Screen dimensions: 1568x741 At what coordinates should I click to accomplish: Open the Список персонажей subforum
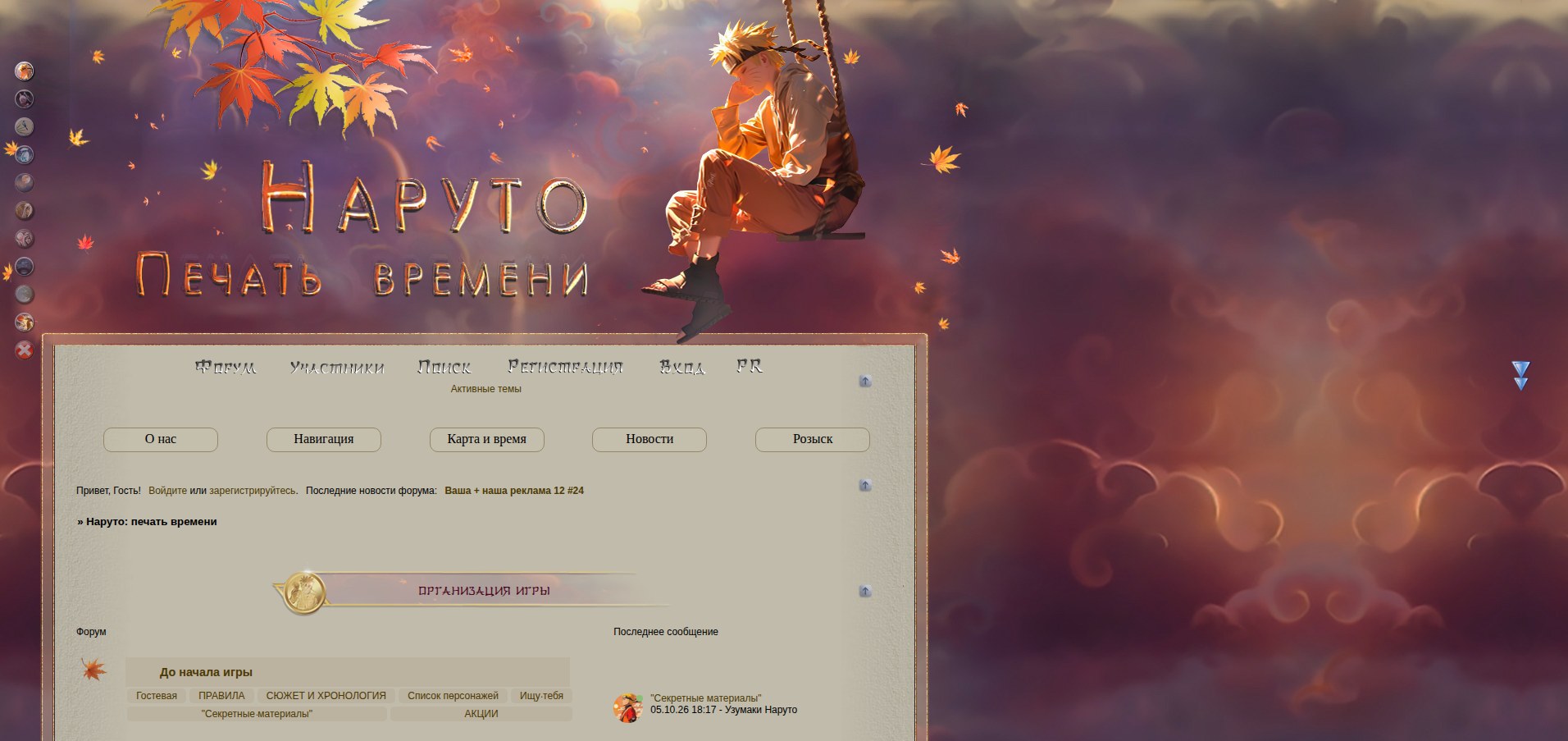coord(453,696)
